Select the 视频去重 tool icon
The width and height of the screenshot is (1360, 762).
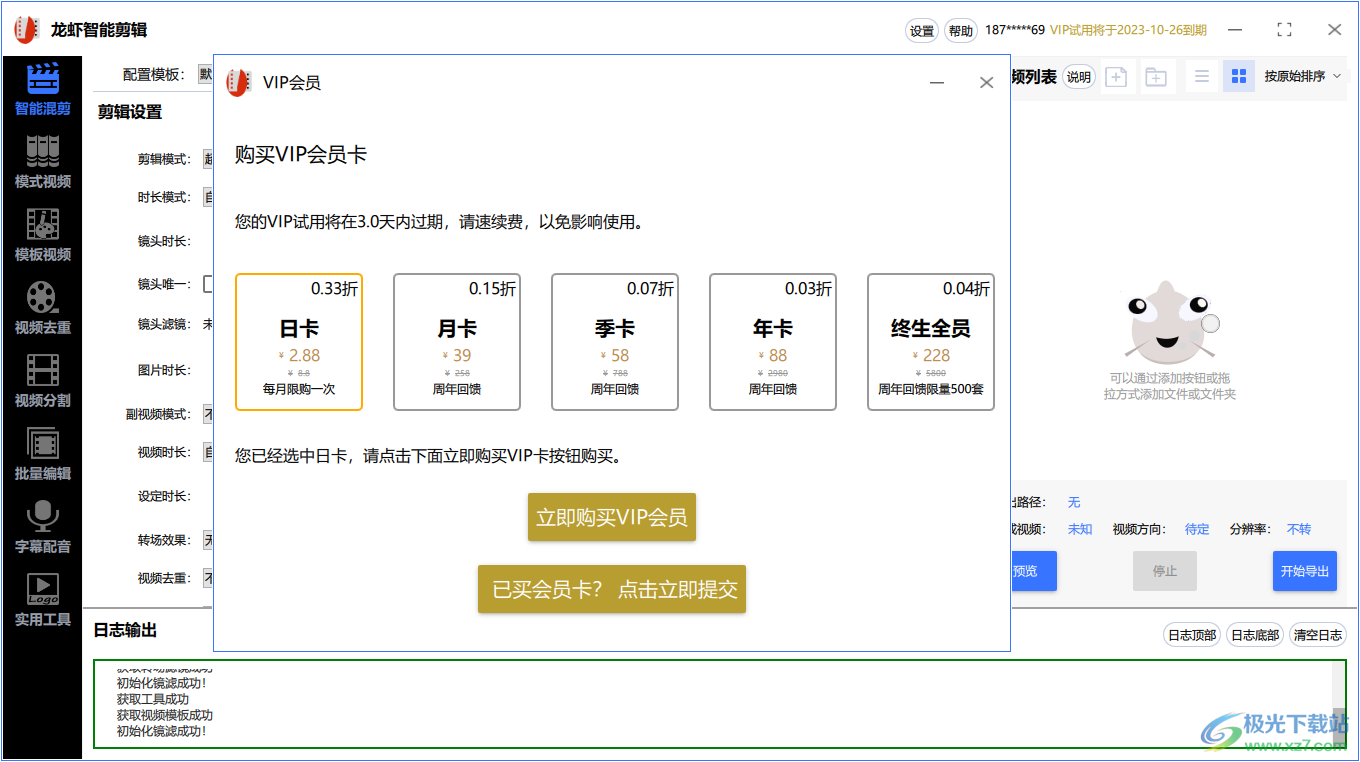42,305
